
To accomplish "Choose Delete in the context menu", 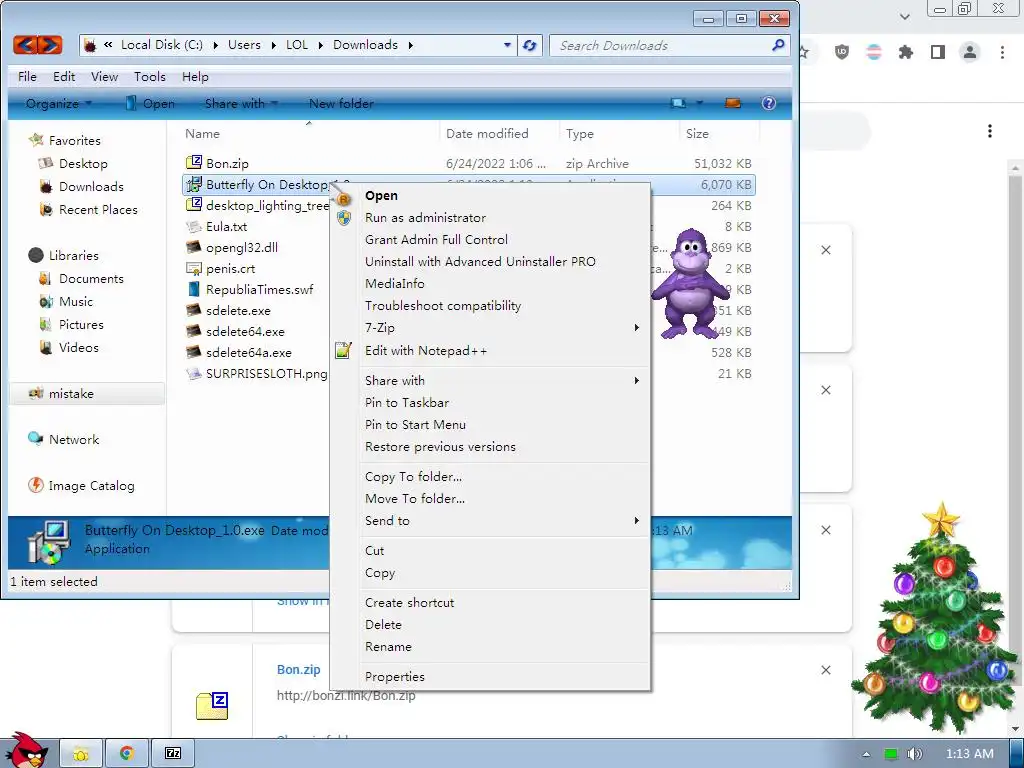I will pos(383,624).
